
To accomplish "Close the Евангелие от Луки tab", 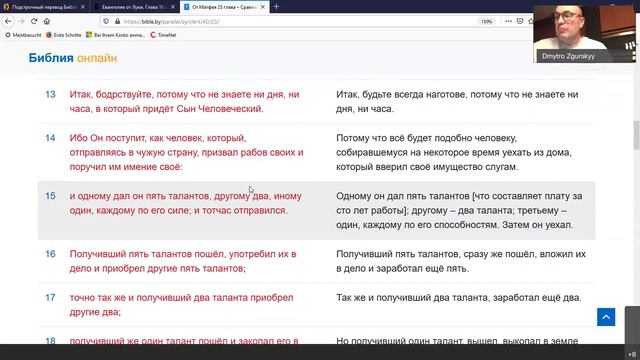I will pos(173,7).
